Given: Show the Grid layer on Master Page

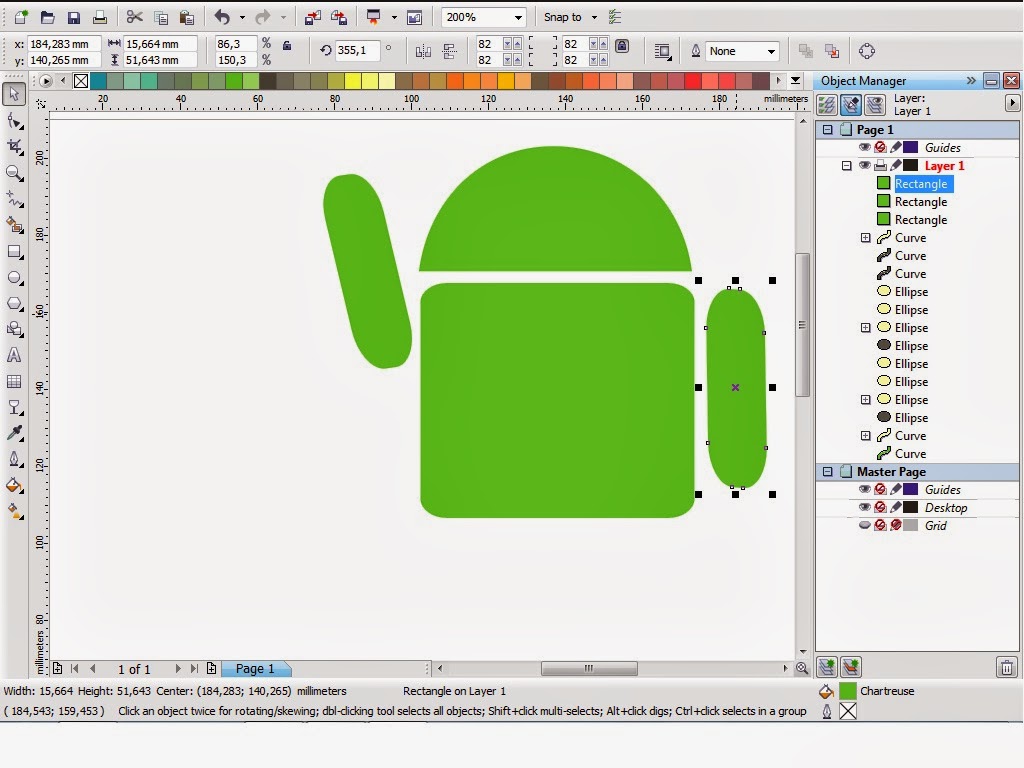Looking at the screenshot, I should [x=866, y=525].
